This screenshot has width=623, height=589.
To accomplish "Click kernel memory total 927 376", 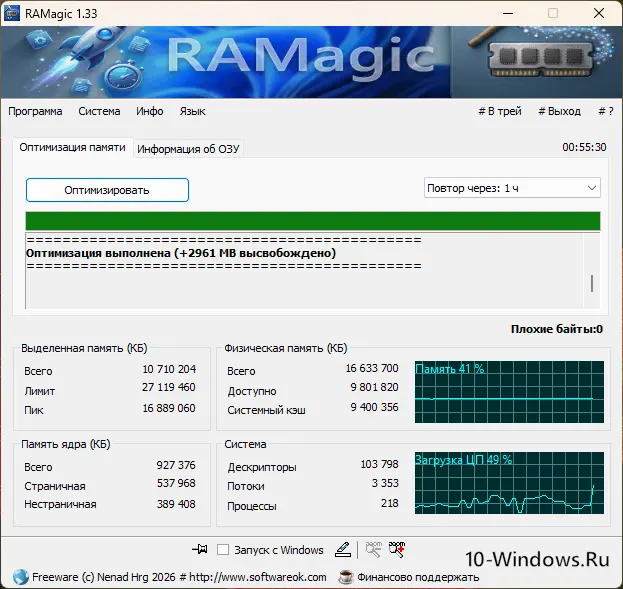I will pyautogui.click(x=176, y=465).
